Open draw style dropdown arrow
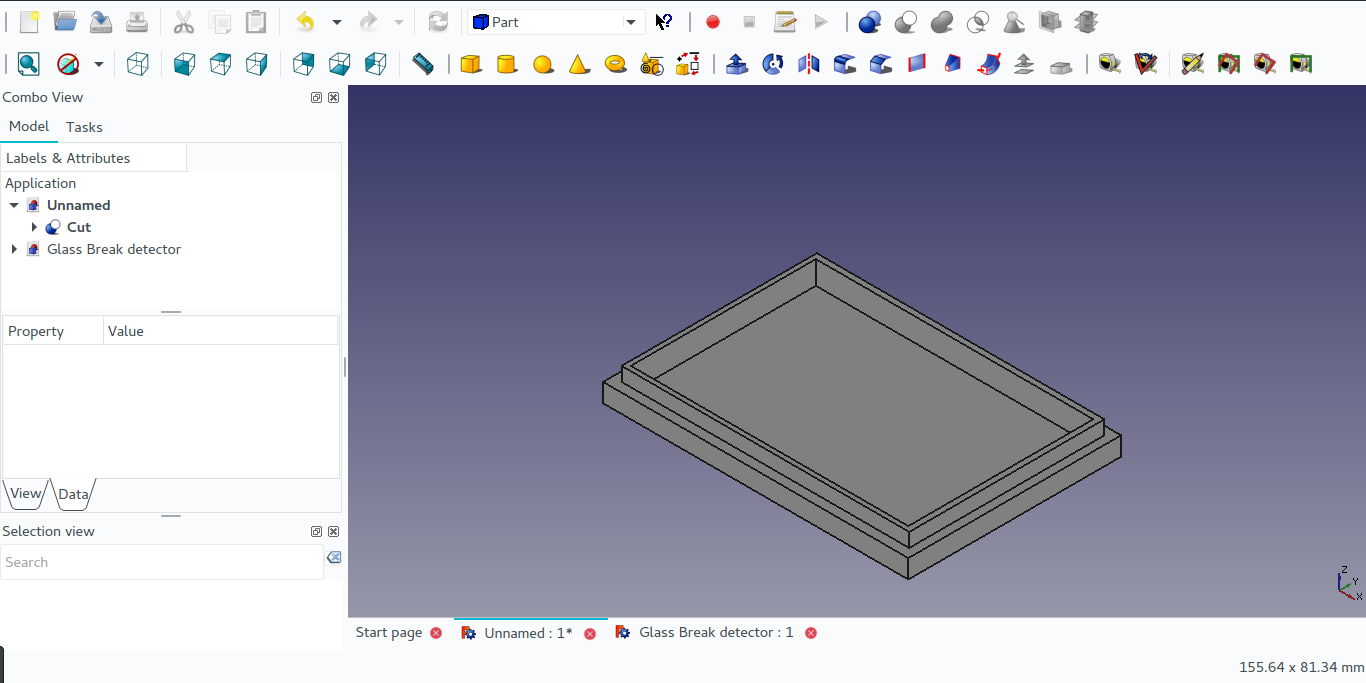The width and height of the screenshot is (1366, 683). click(98, 64)
